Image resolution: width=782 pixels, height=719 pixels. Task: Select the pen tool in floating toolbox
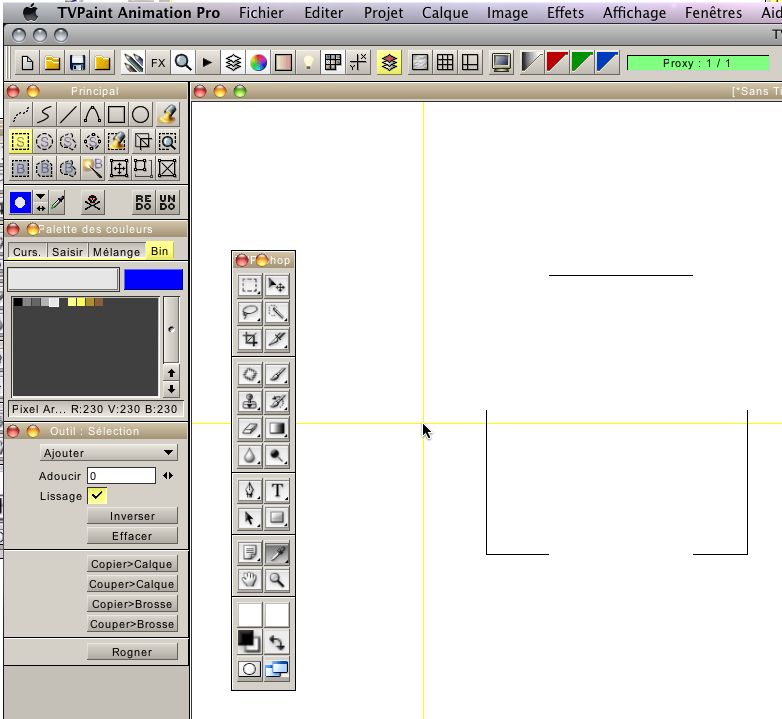pos(250,491)
